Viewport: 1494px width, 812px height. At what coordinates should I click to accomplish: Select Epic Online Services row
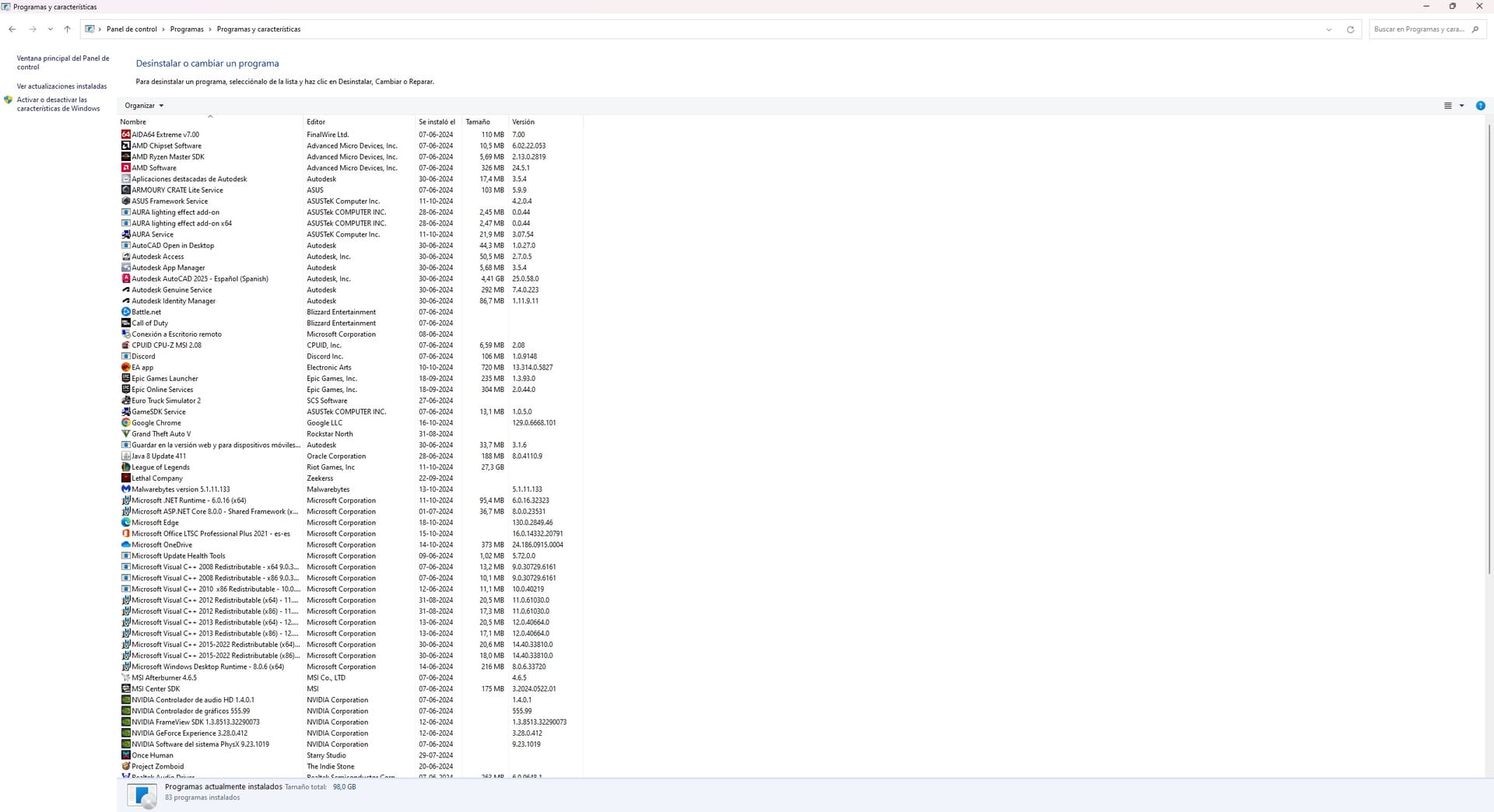(x=350, y=390)
